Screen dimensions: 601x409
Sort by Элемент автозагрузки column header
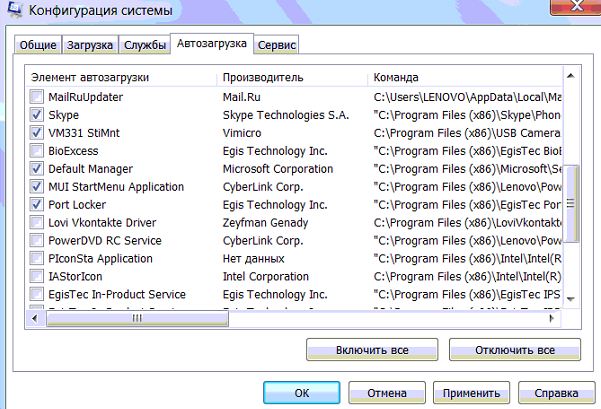tap(122, 77)
